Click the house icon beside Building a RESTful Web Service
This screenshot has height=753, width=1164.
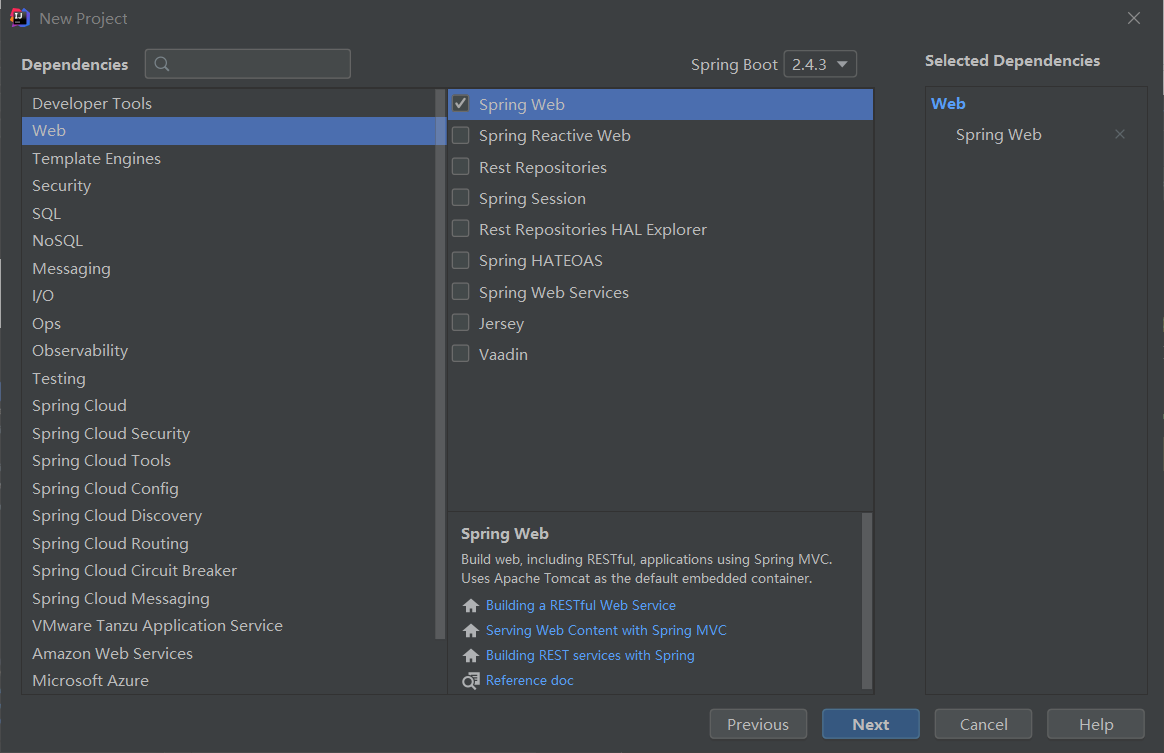click(x=471, y=606)
